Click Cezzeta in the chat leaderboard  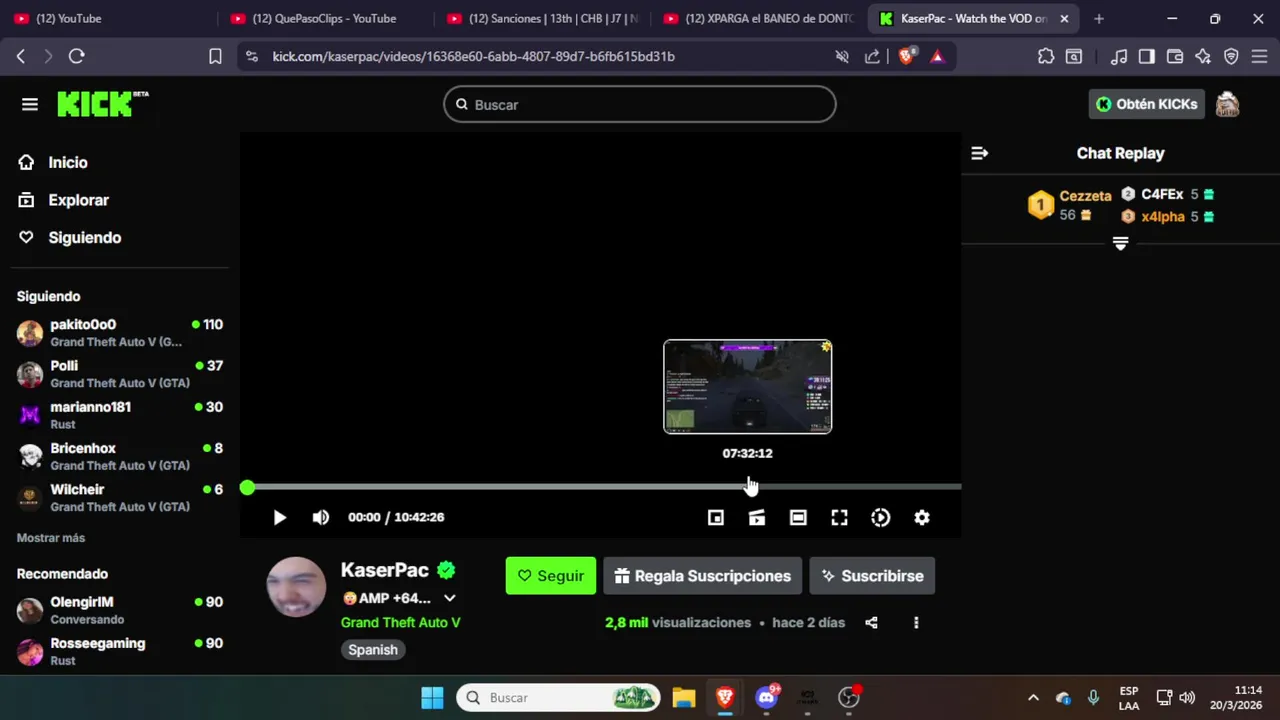coord(1085,196)
